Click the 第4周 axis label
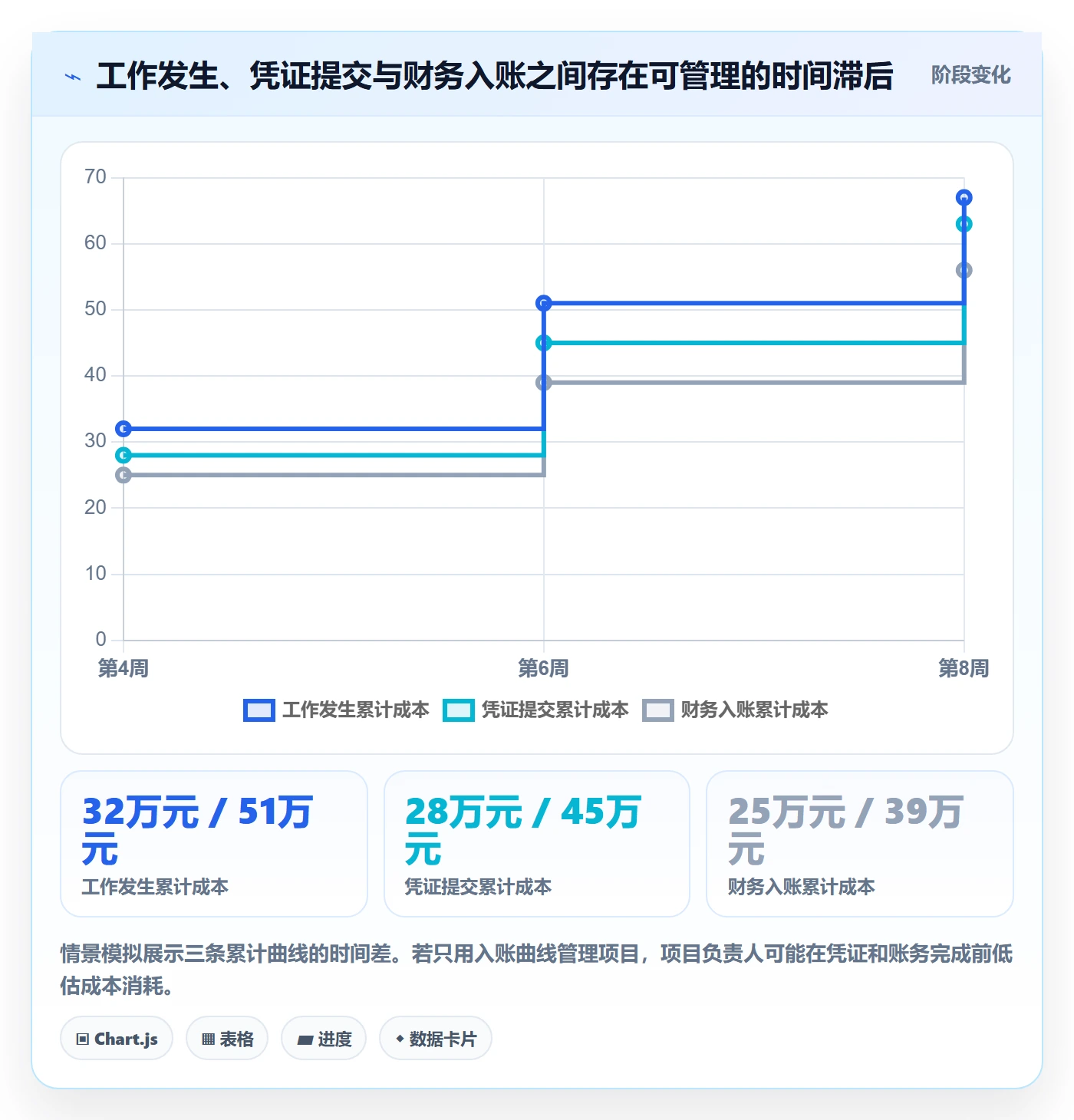1074x1120 pixels. [124, 669]
